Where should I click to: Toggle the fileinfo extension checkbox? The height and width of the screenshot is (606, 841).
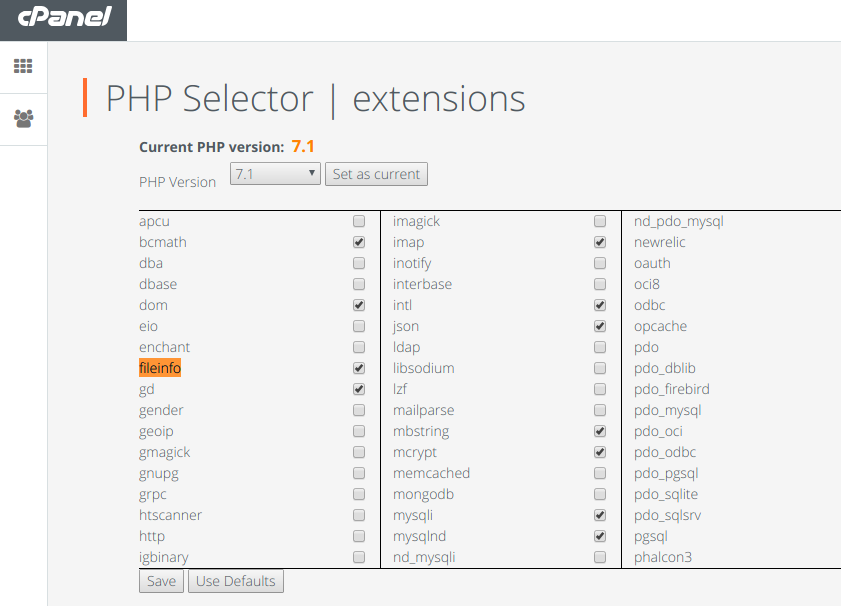pyautogui.click(x=358, y=368)
